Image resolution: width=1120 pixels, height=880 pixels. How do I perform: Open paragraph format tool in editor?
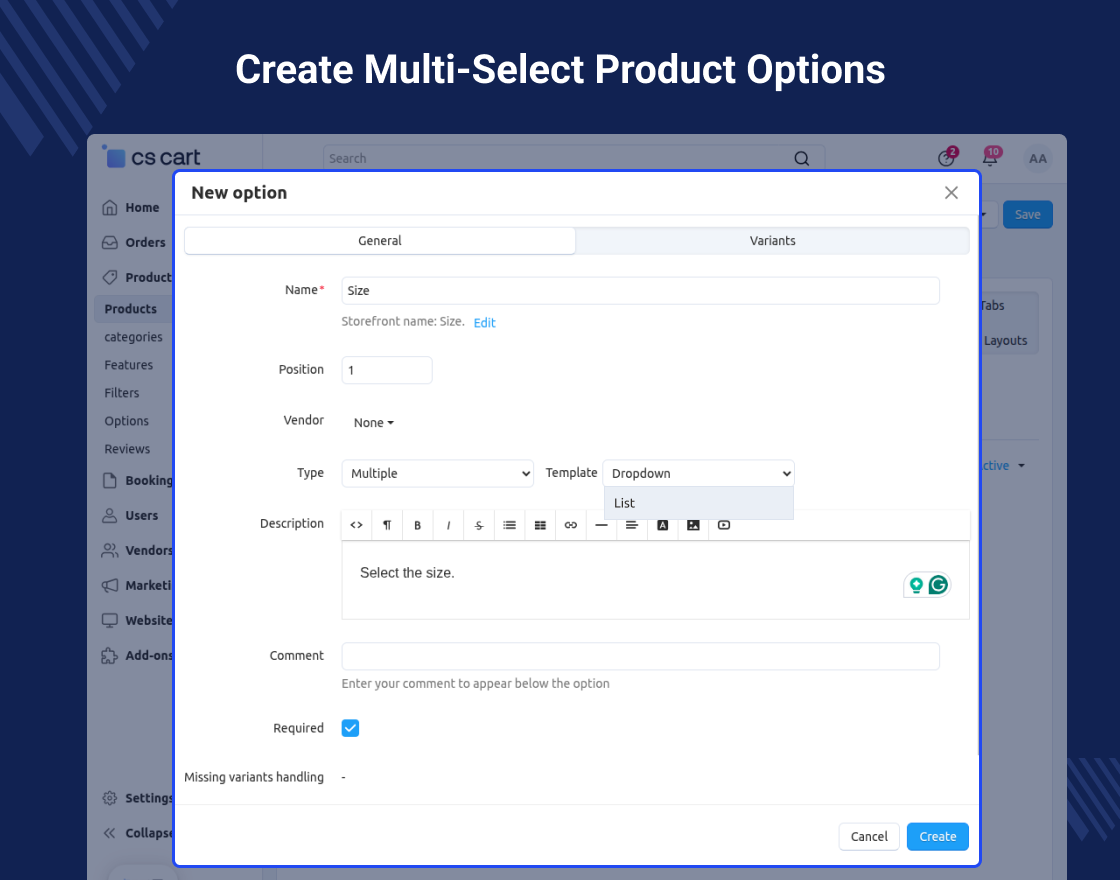click(x=386, y=525)
